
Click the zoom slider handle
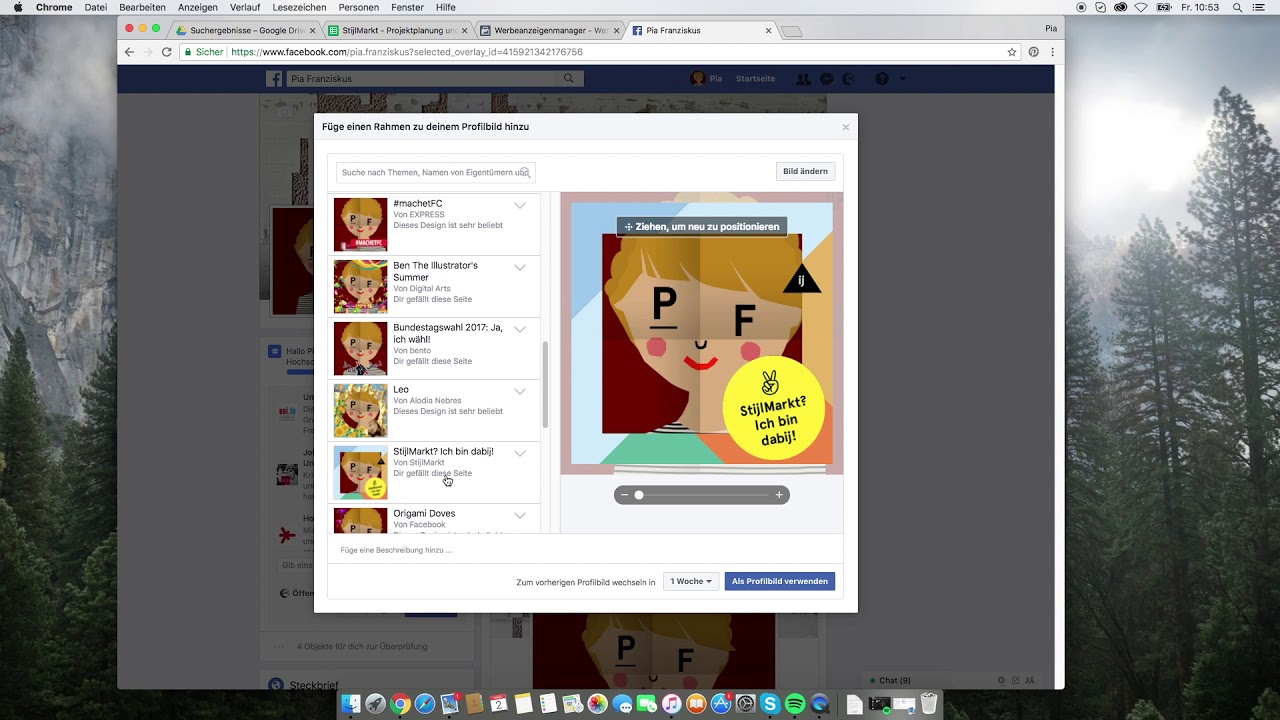pyautogui.click(x=639, y=495)
